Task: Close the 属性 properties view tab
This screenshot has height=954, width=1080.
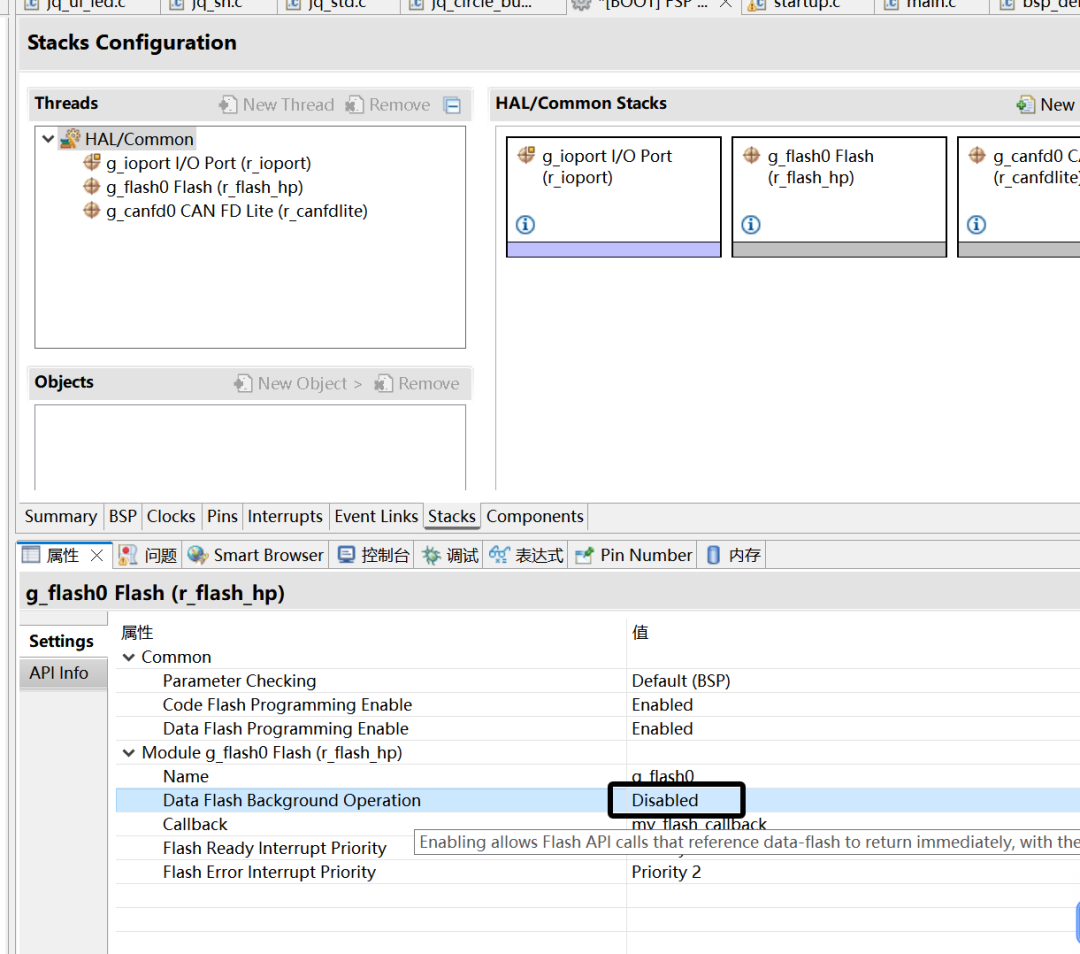Action: [x=97, y=555]
